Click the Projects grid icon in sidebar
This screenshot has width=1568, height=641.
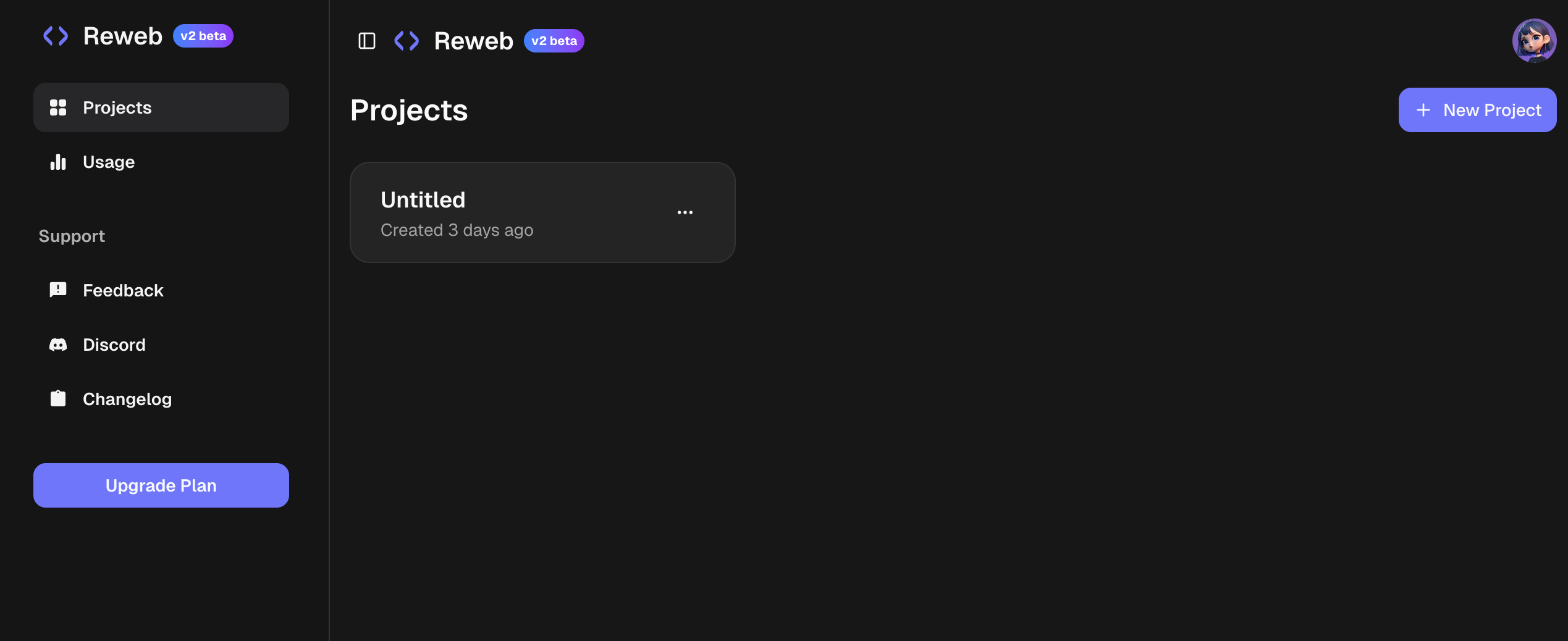coord(58,107)
